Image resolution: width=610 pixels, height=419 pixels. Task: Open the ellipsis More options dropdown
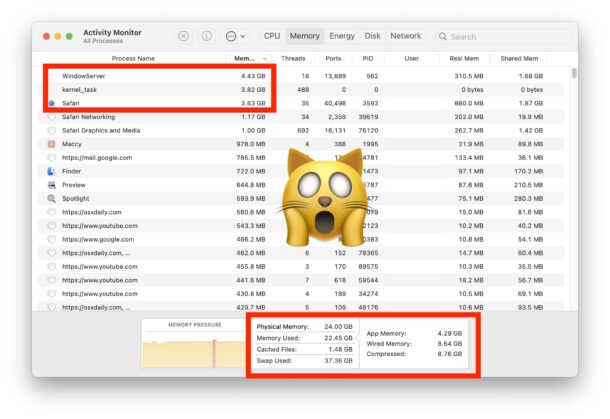(236, 36)
